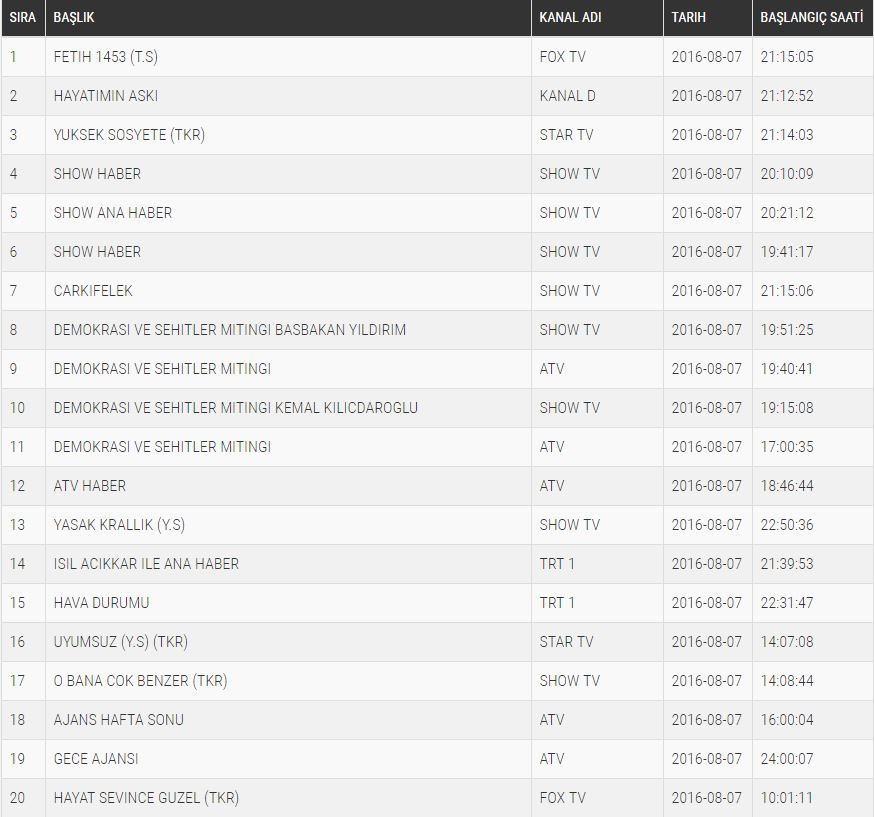
Task: Click the KANAL ADI column header
Action: pyautogui.click(x=571, y=18)
